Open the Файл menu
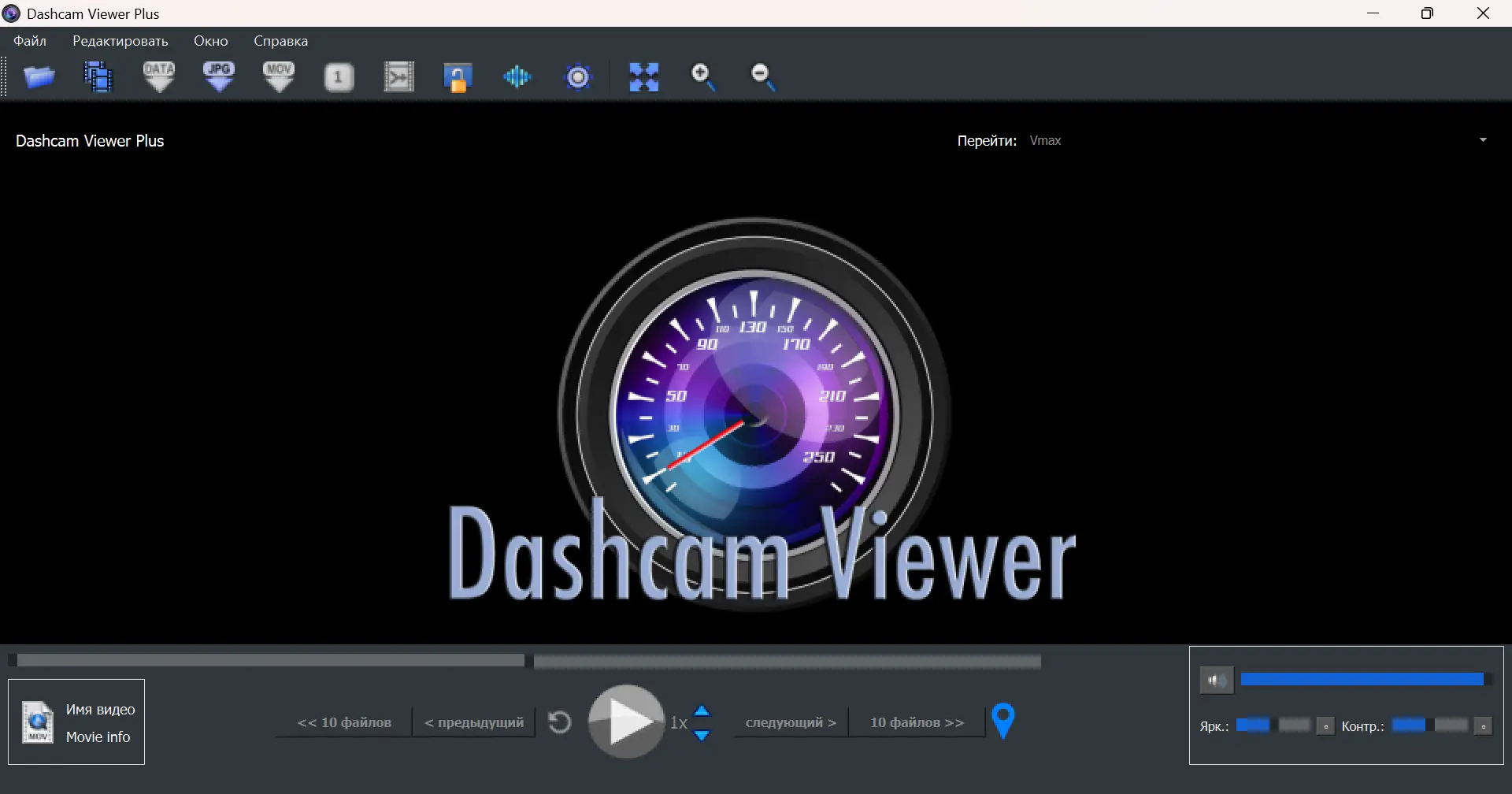Image resolution: width=1512 pixels, height=794 pixels. [30, 40]
